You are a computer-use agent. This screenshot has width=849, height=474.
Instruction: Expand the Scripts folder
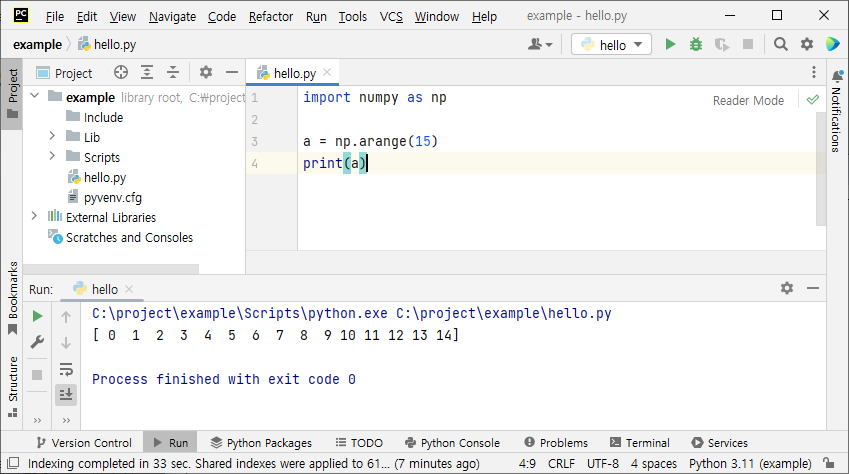click(52, 155)
